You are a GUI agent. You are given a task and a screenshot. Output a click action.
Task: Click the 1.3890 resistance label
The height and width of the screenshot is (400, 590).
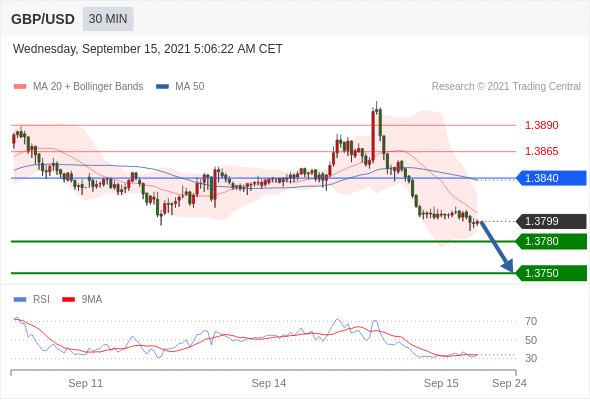[541, 125]
